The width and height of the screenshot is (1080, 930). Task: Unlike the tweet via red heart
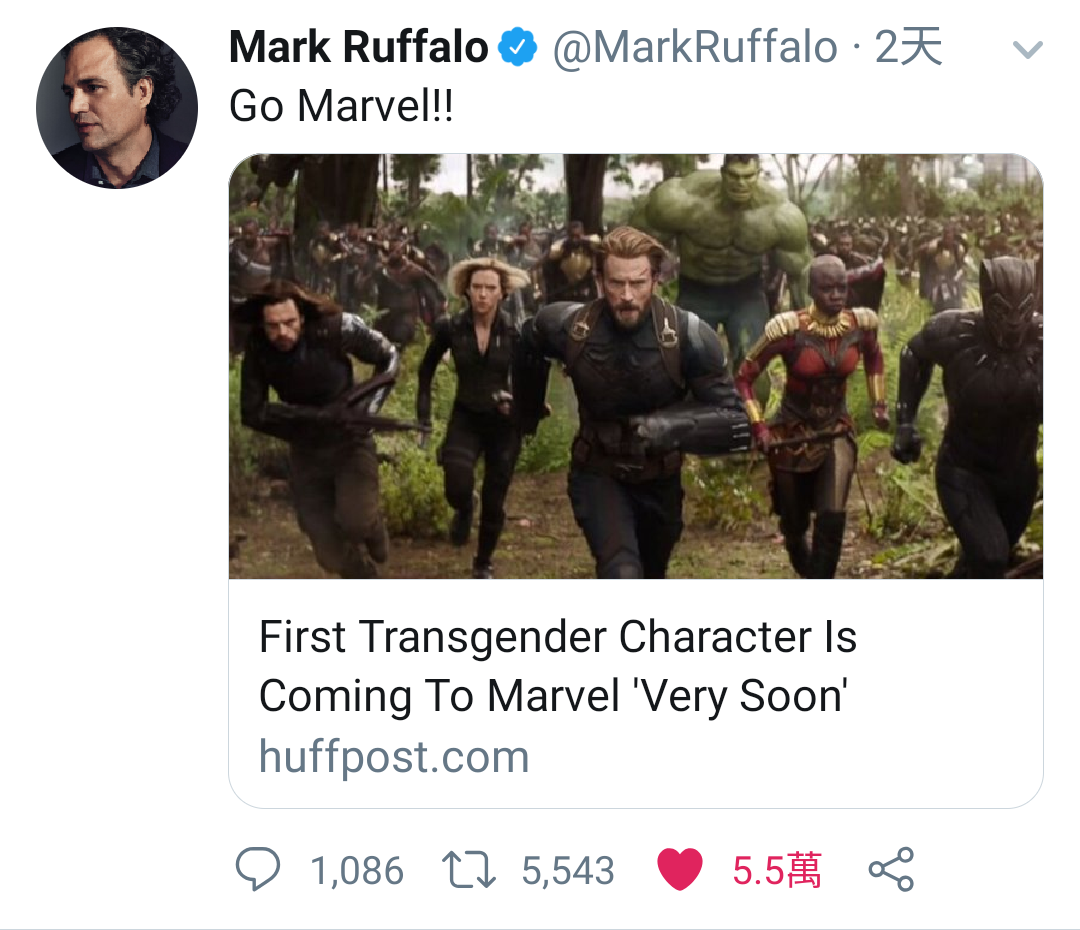[x=680, y=869]
